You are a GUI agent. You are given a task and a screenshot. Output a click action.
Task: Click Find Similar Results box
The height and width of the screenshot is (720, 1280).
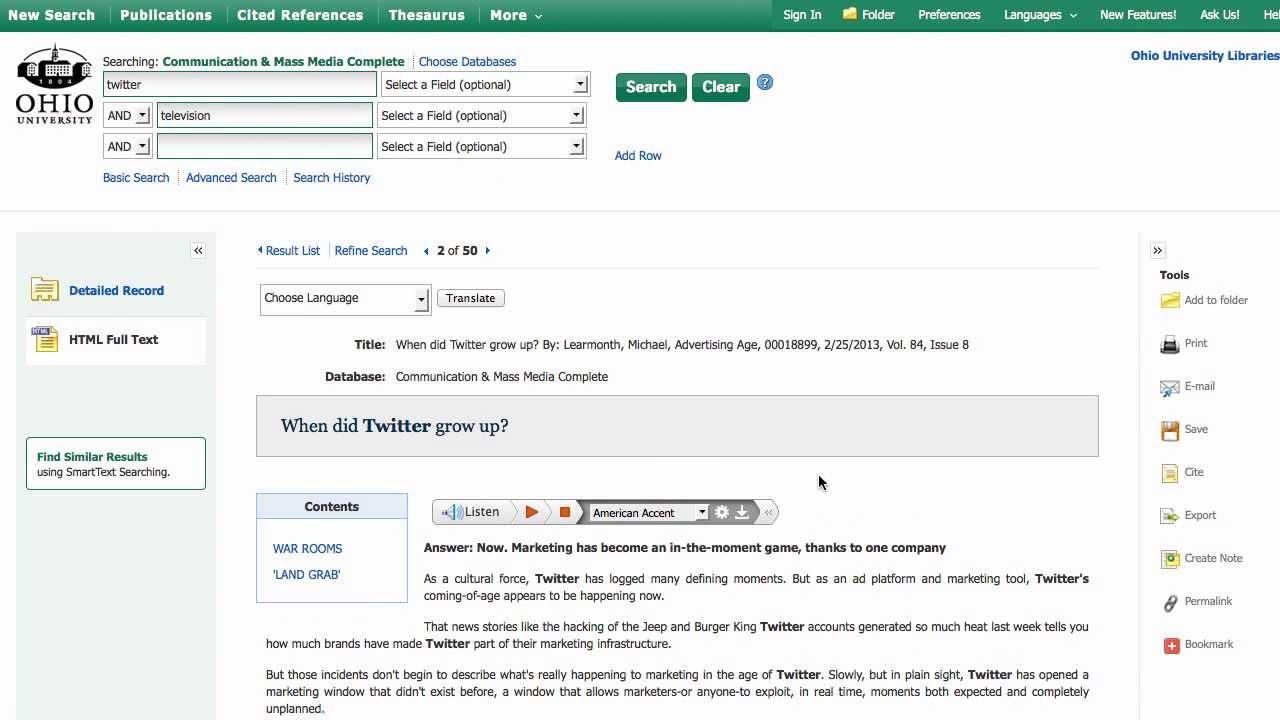tap(116, 464)
